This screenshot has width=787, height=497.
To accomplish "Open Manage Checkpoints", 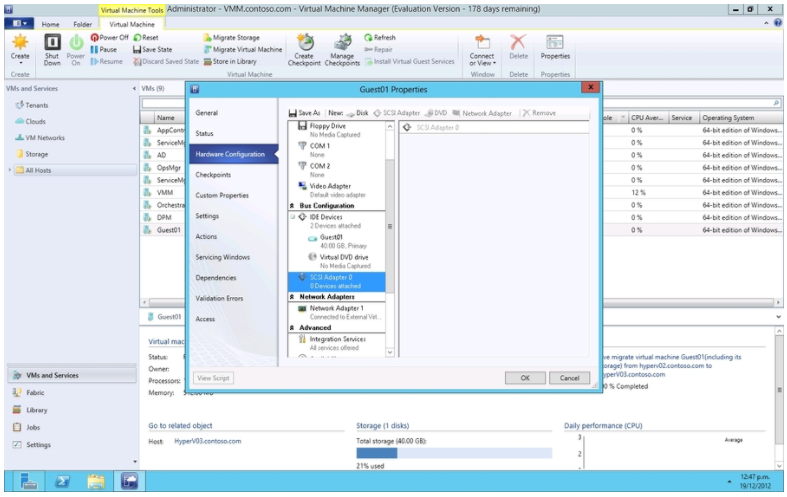I will (x=342, y=50).
